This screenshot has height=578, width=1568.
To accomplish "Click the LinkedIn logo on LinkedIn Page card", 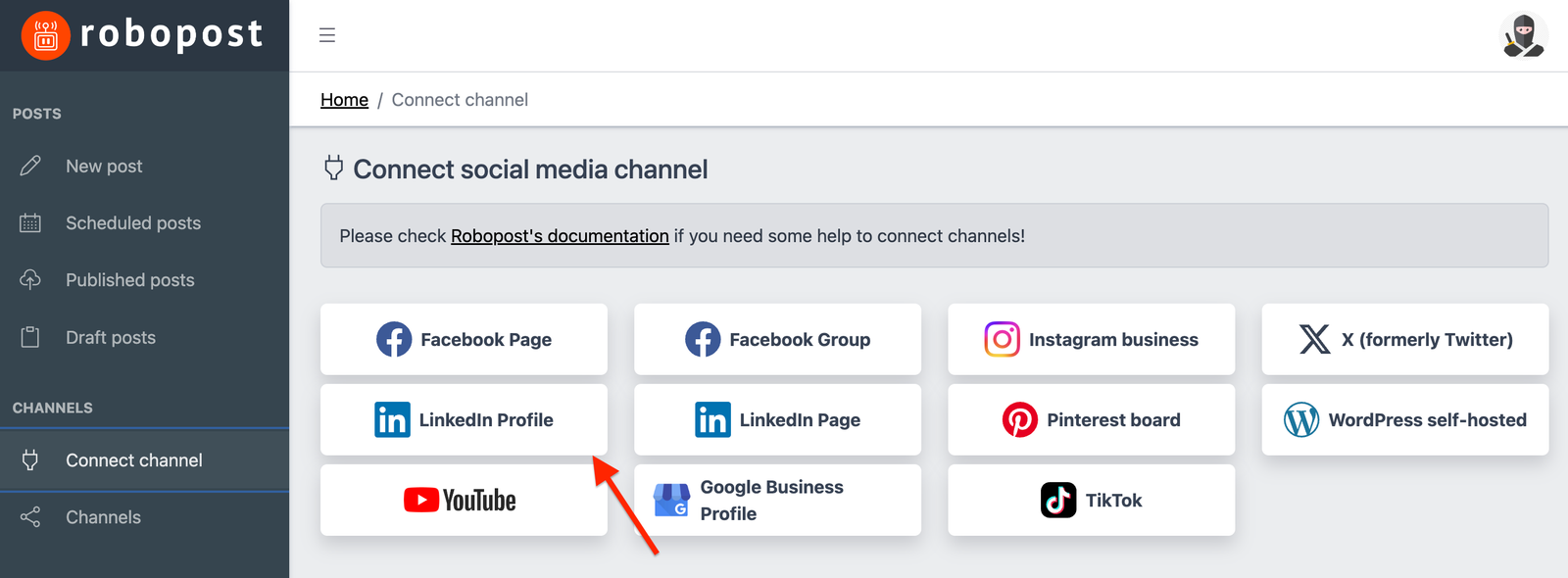I will (x=713, y=419).
